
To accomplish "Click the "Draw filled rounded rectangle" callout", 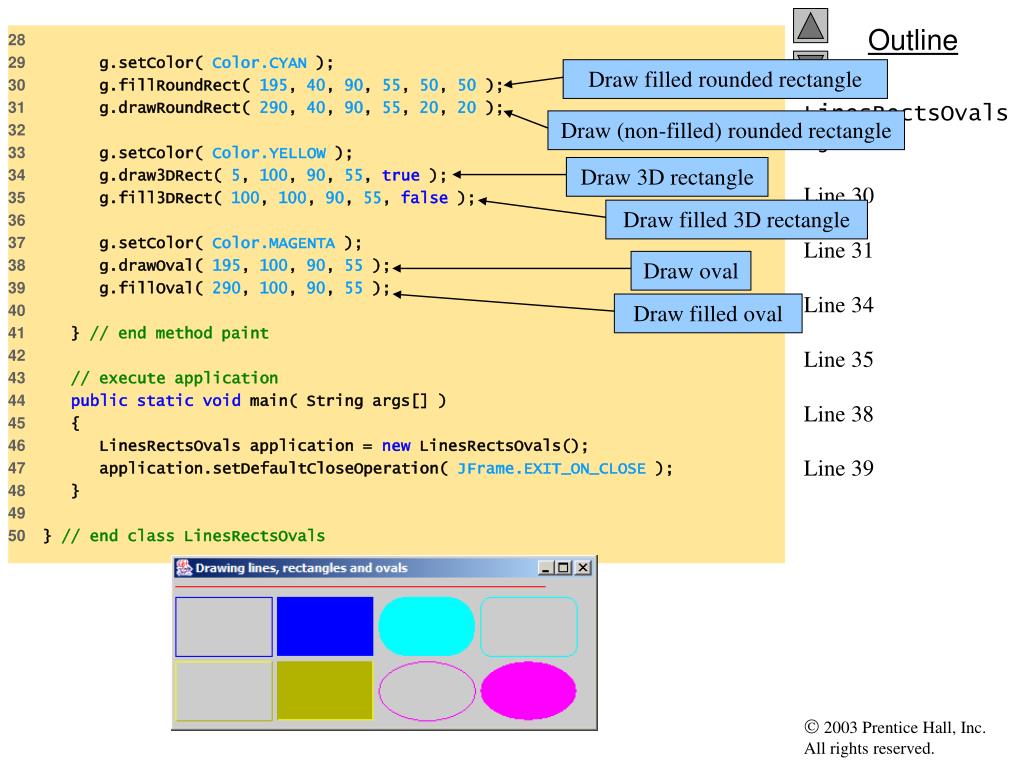I will click(725, 80).
